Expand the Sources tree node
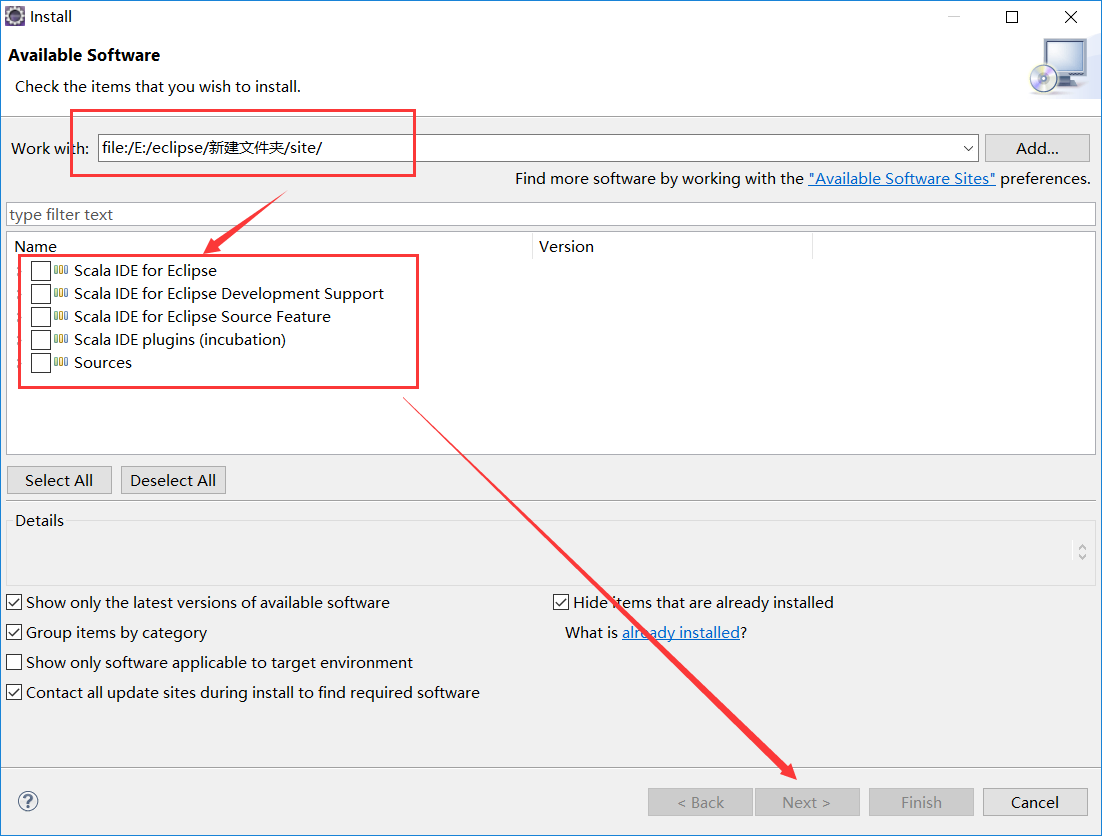 click(20, 364)
